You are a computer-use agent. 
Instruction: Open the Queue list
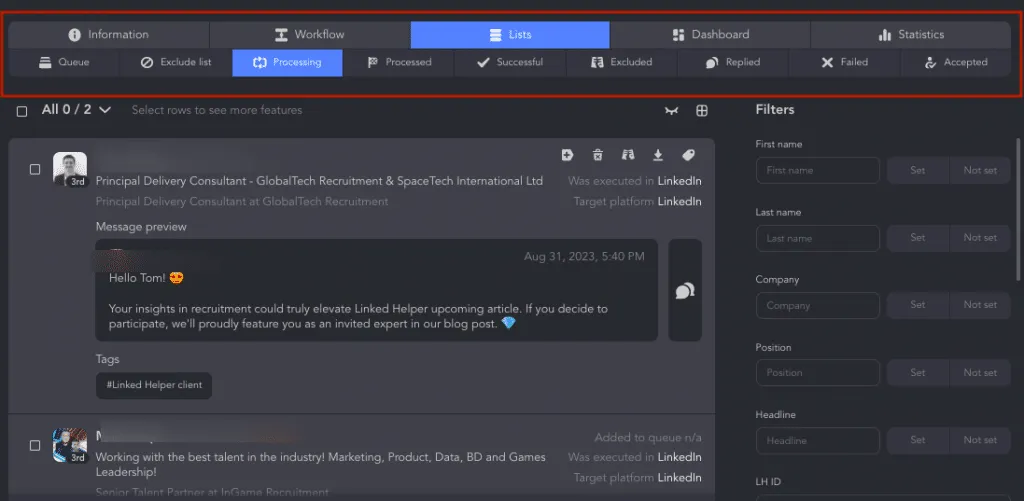[64, 63]
